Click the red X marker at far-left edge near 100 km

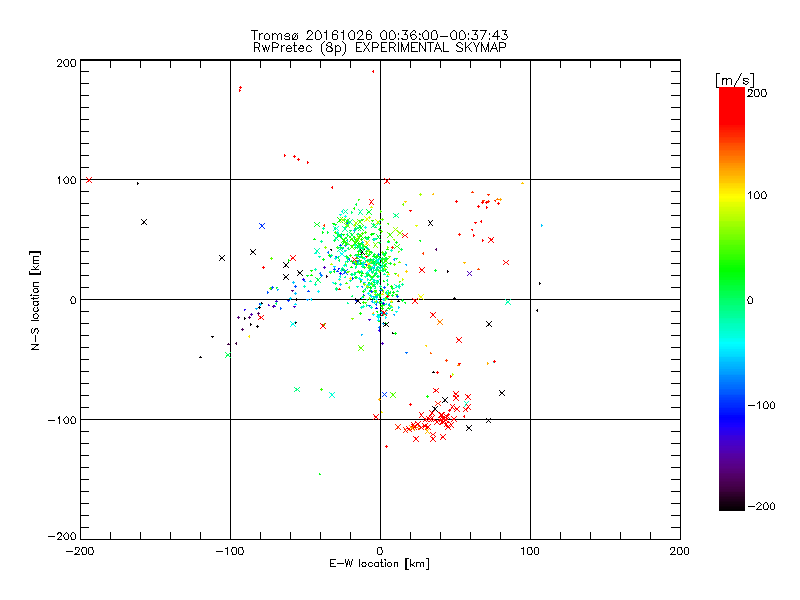(89, 180)
